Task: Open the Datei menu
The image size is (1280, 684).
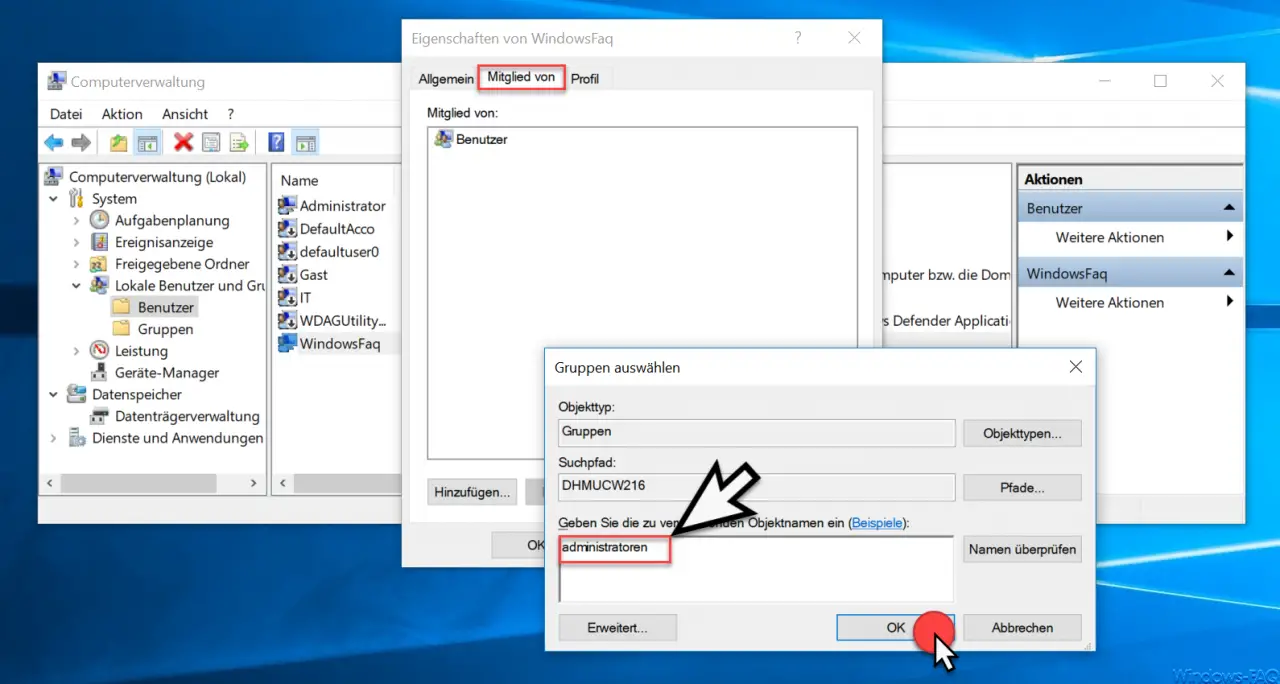Action: pos(66,114)
